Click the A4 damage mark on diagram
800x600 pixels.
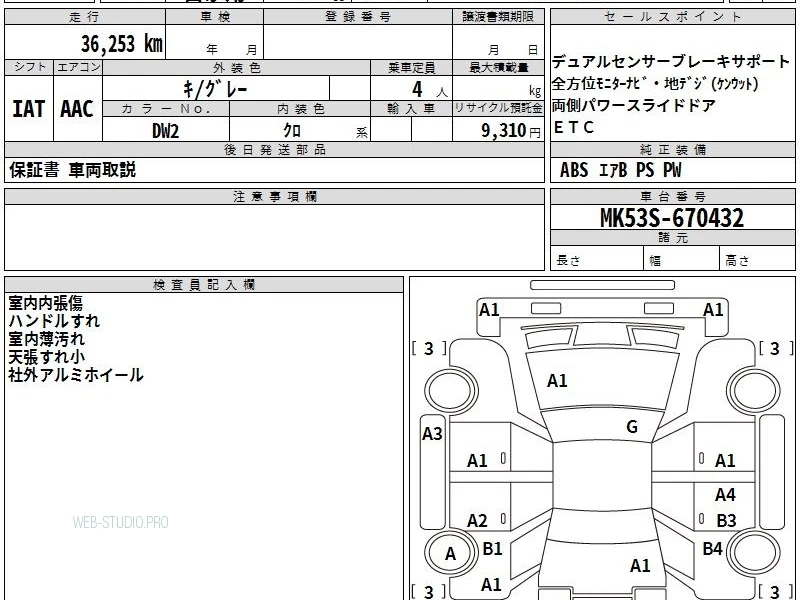click(x=725, y=494)
